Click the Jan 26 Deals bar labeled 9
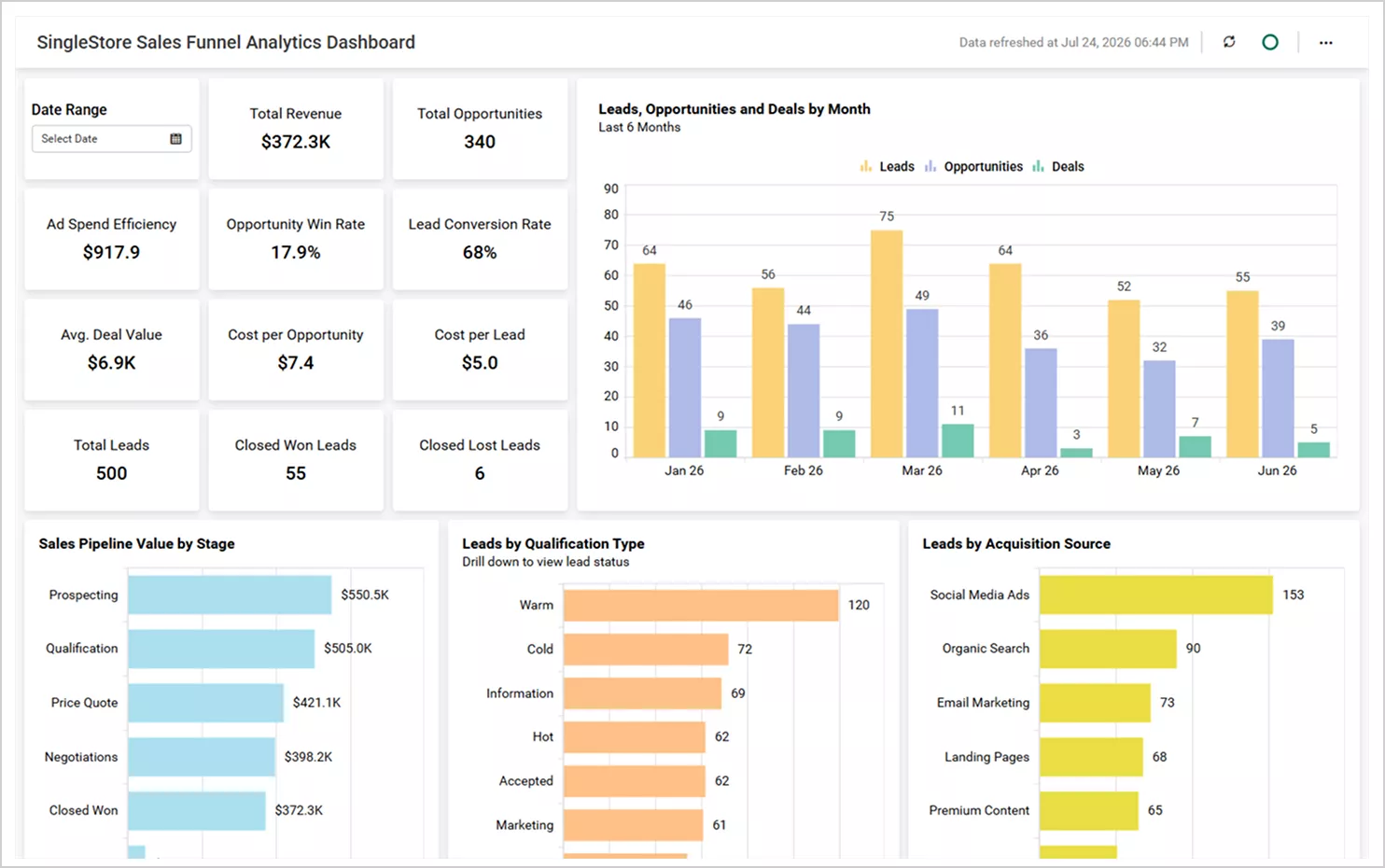Image resolution: width=1385 pixels, height=868 pixels. pyautogui.click(x=720, y=443)
